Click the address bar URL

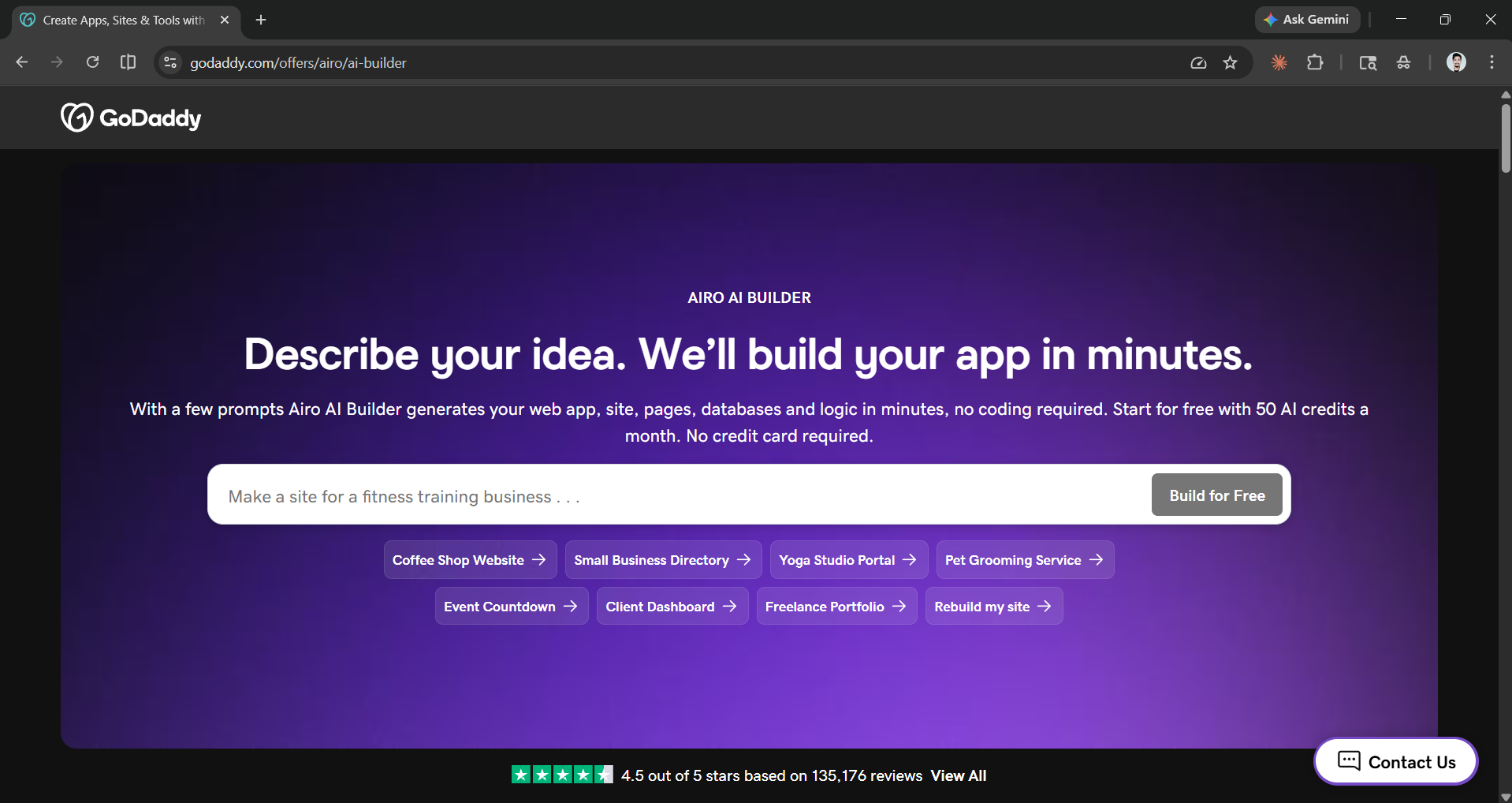298,62
